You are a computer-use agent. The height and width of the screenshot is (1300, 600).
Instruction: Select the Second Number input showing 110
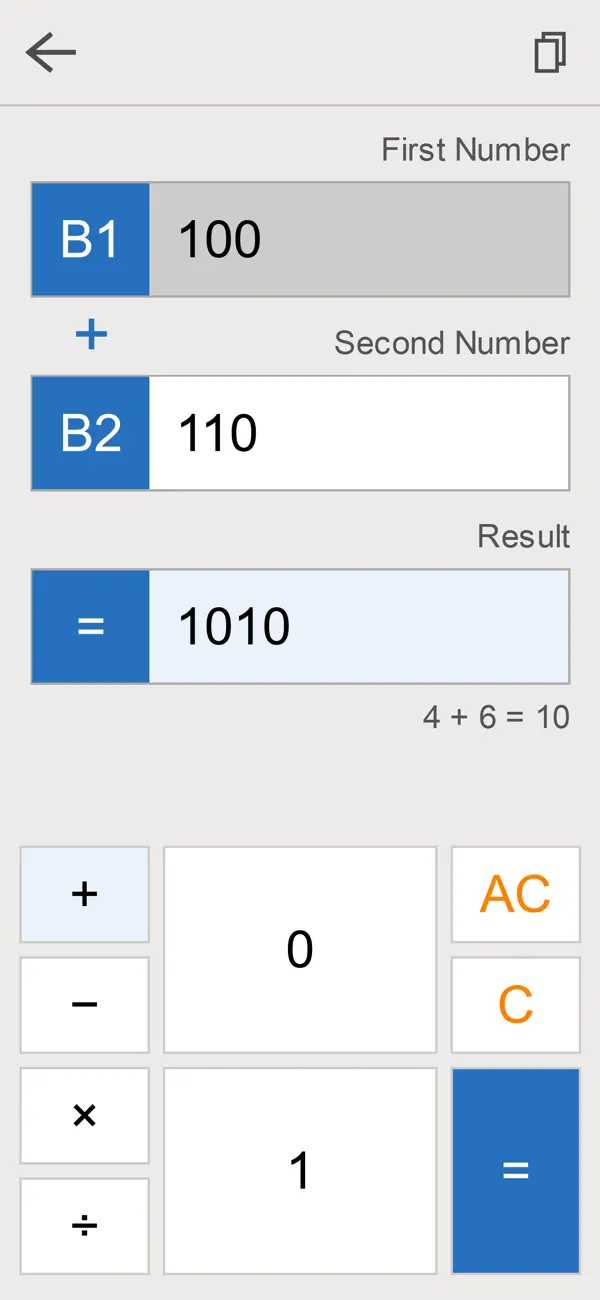click(360, 432)
